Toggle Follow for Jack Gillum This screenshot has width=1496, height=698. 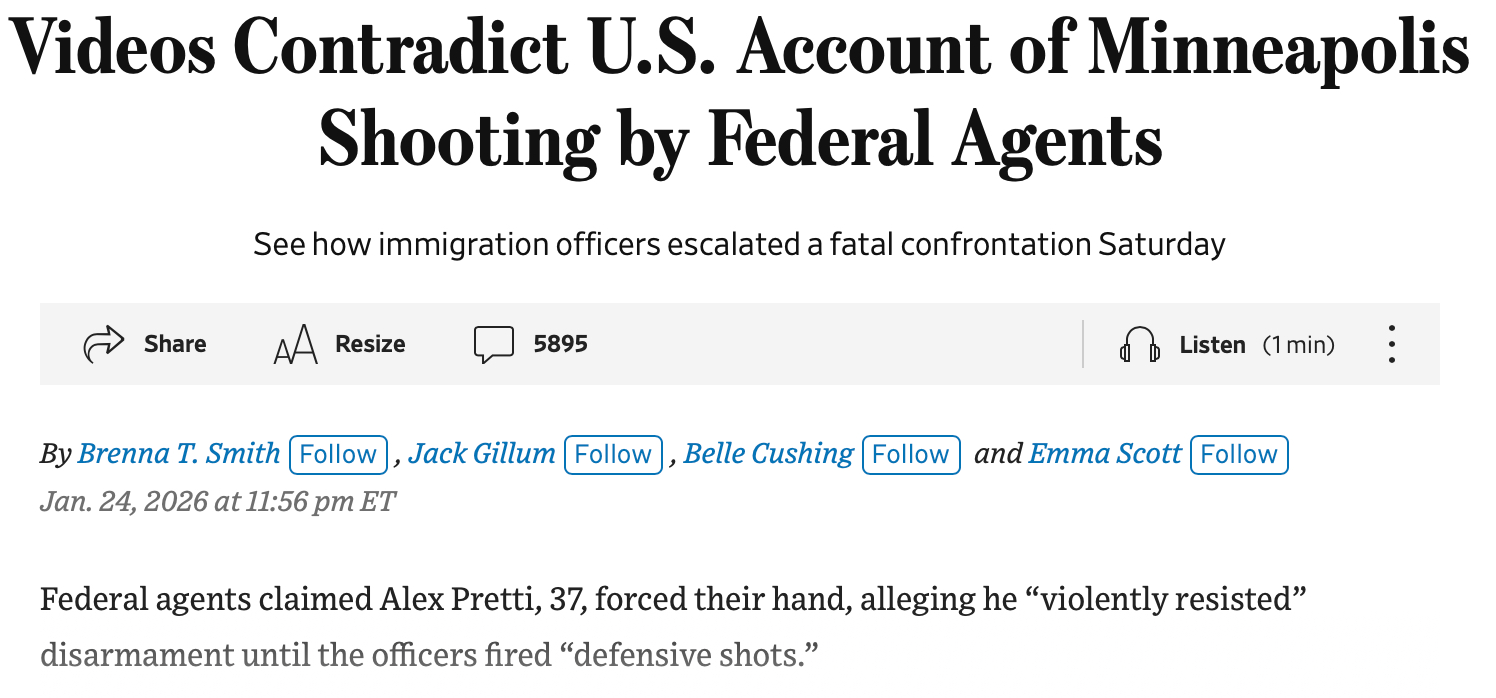coord(613,455)
